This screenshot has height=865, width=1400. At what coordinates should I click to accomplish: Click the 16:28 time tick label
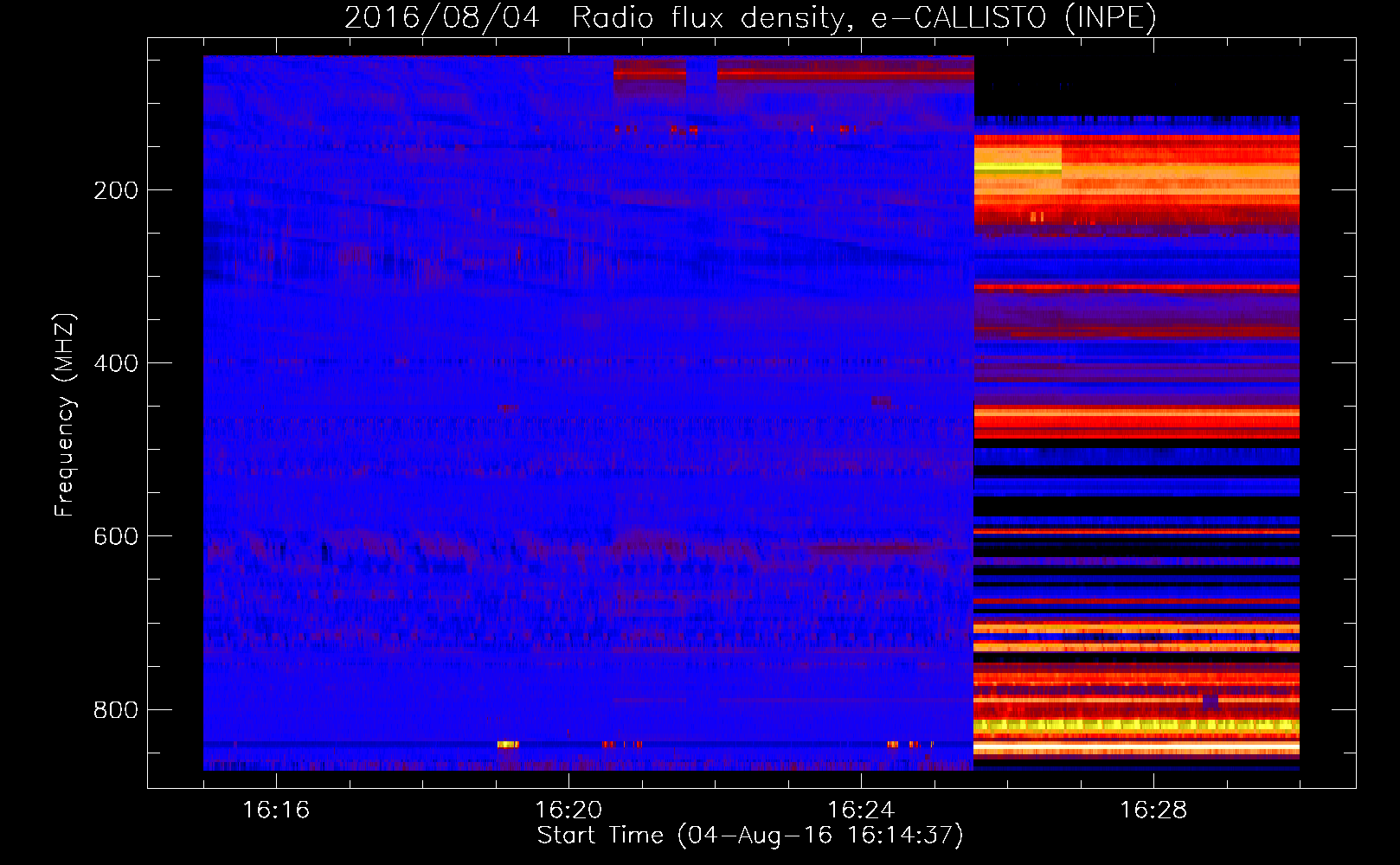pyautogui.click(x=1153, y=811)
